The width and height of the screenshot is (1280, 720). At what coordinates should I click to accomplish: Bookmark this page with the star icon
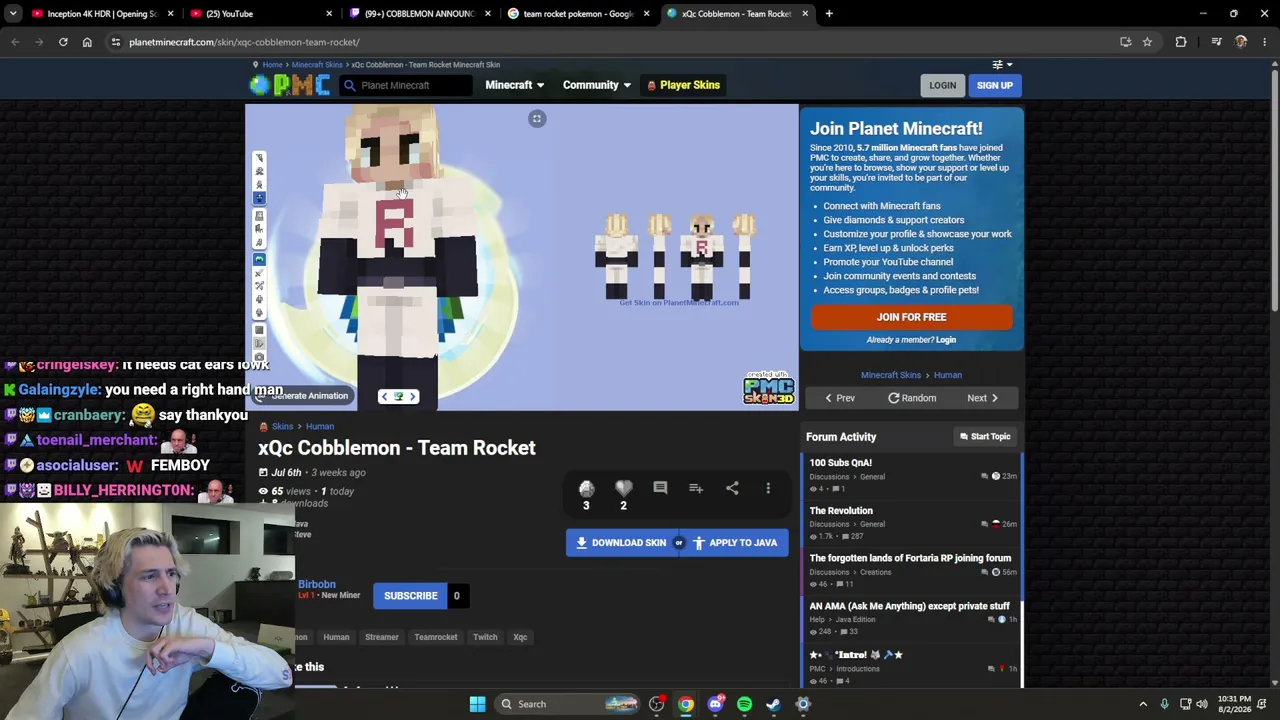pos(1147,42)
